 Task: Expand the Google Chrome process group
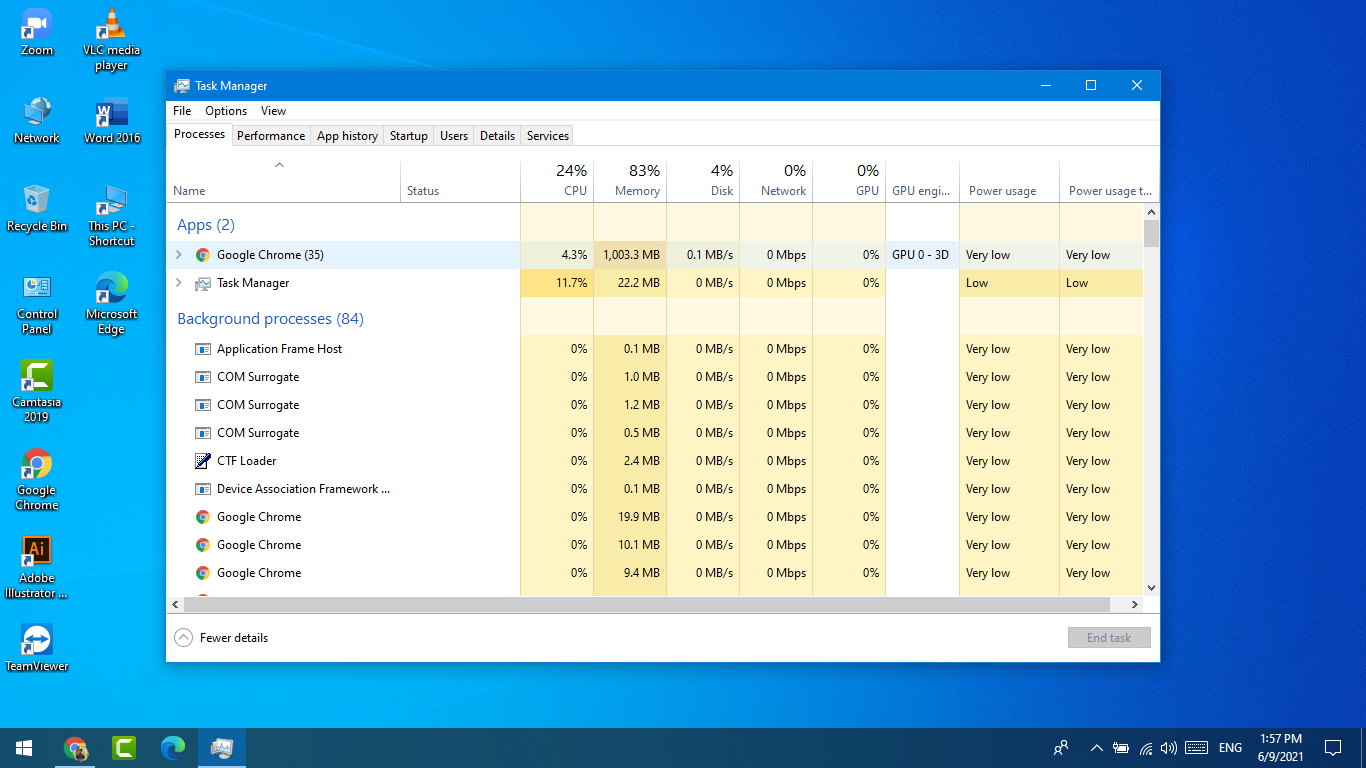click(x=180, y=254)
